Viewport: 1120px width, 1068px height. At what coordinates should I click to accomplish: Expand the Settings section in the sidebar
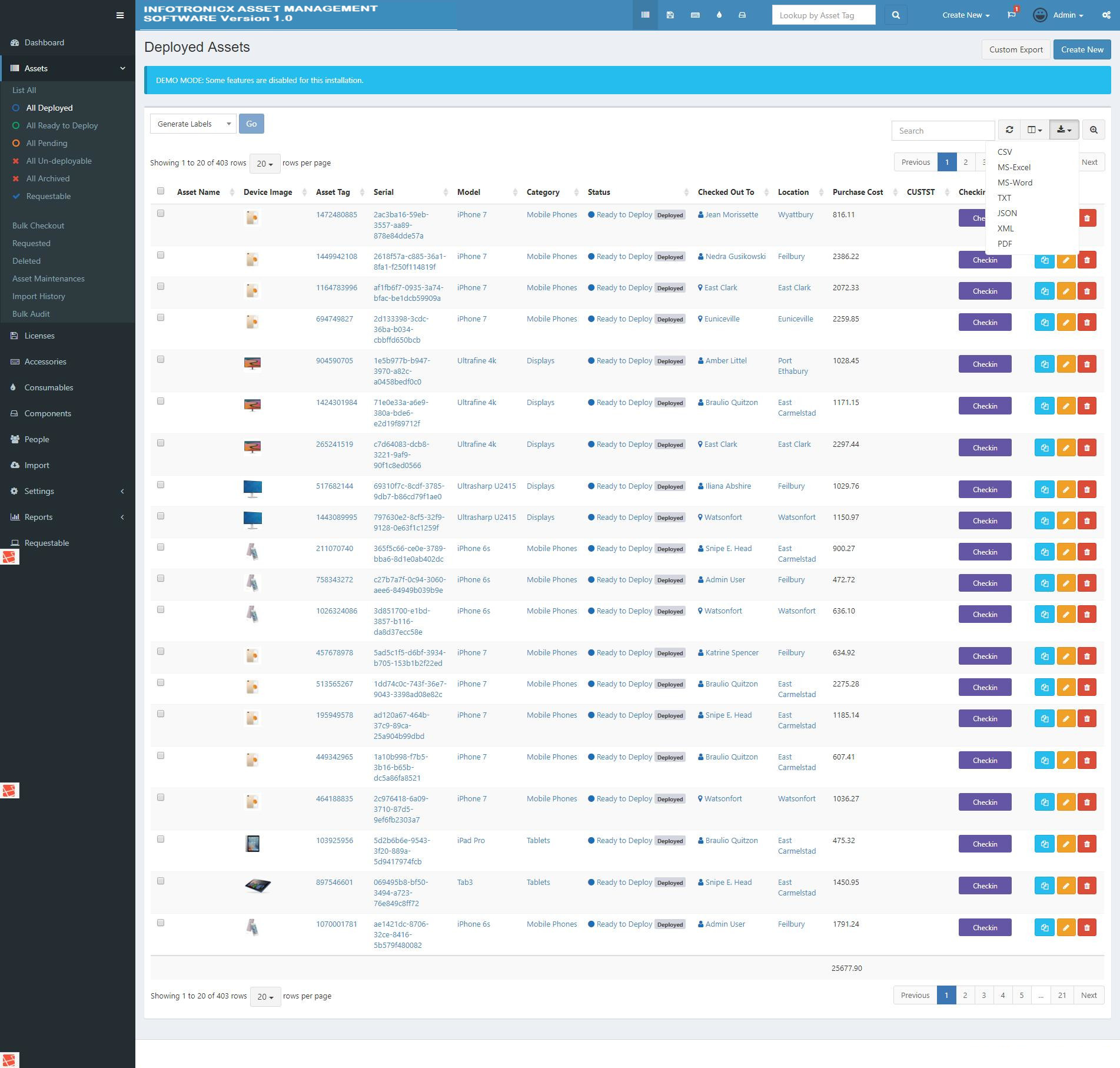(39, 490)
